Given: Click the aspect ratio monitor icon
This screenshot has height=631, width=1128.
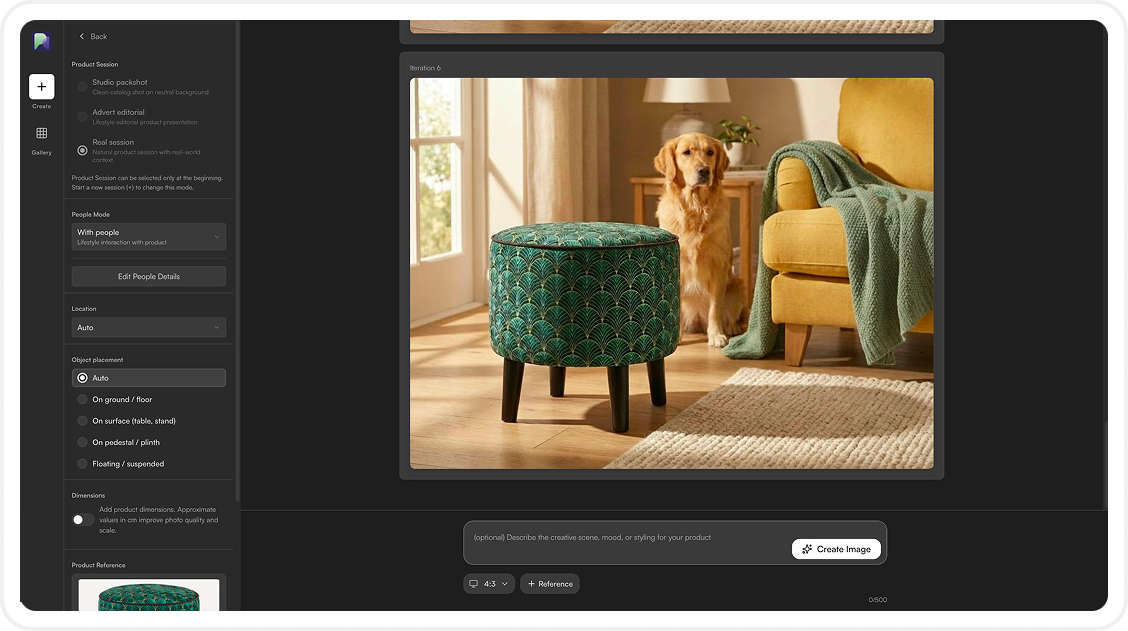Looking at the screenshot, I should tap(473, 584).
